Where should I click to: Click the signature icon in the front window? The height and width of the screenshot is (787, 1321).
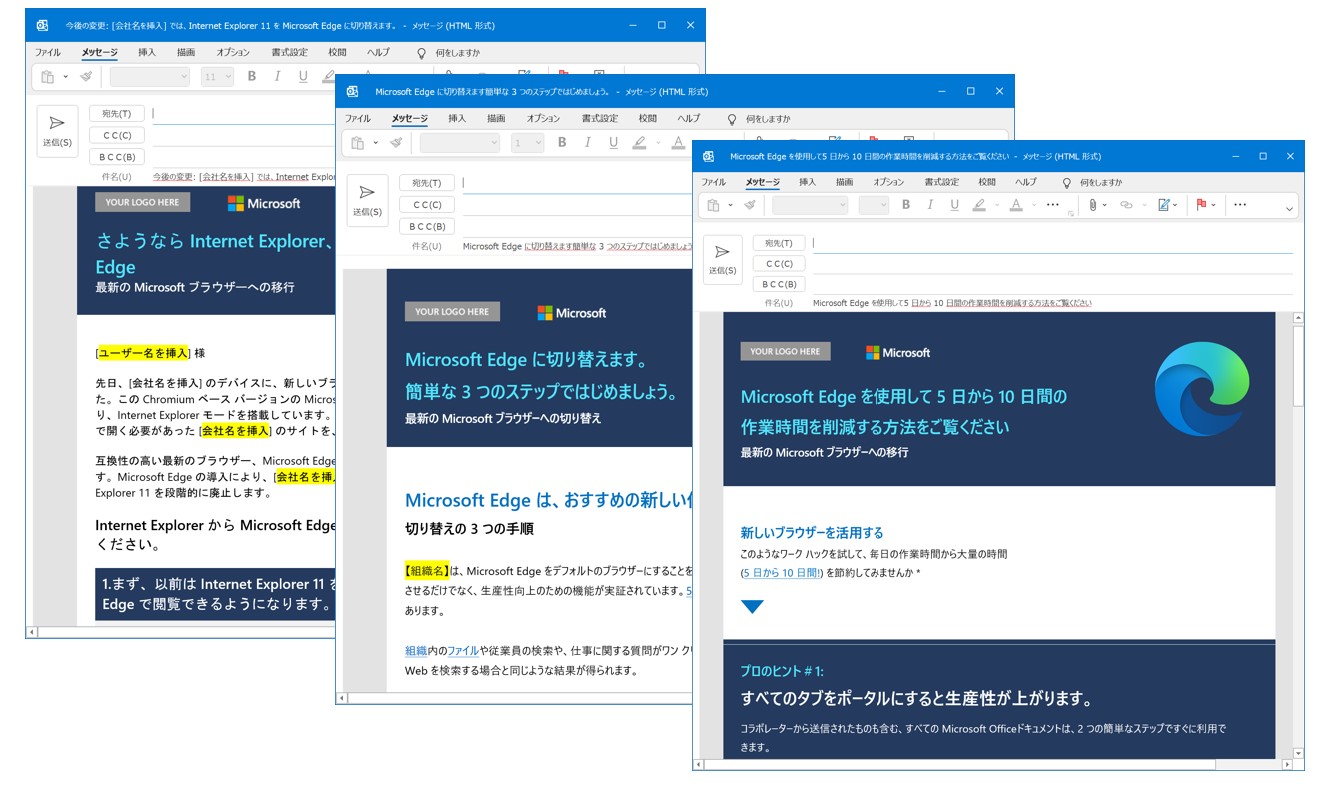(x=1164, y=205)
